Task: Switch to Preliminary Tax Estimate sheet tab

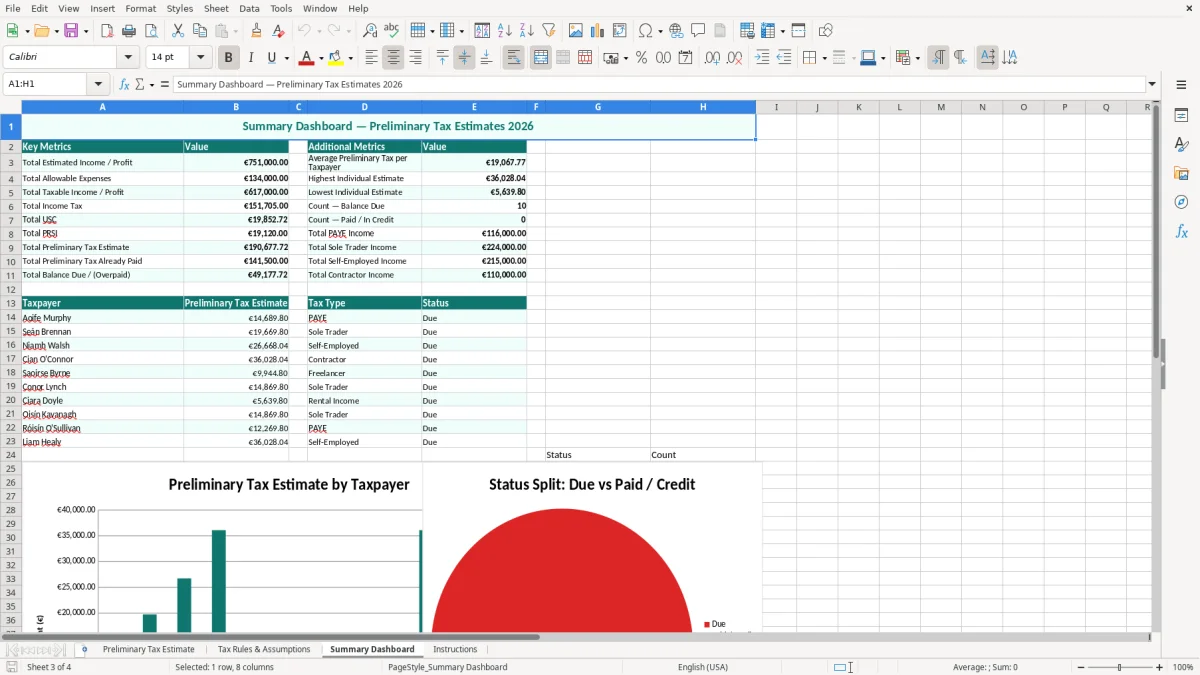Action: [x=149, y=649]
